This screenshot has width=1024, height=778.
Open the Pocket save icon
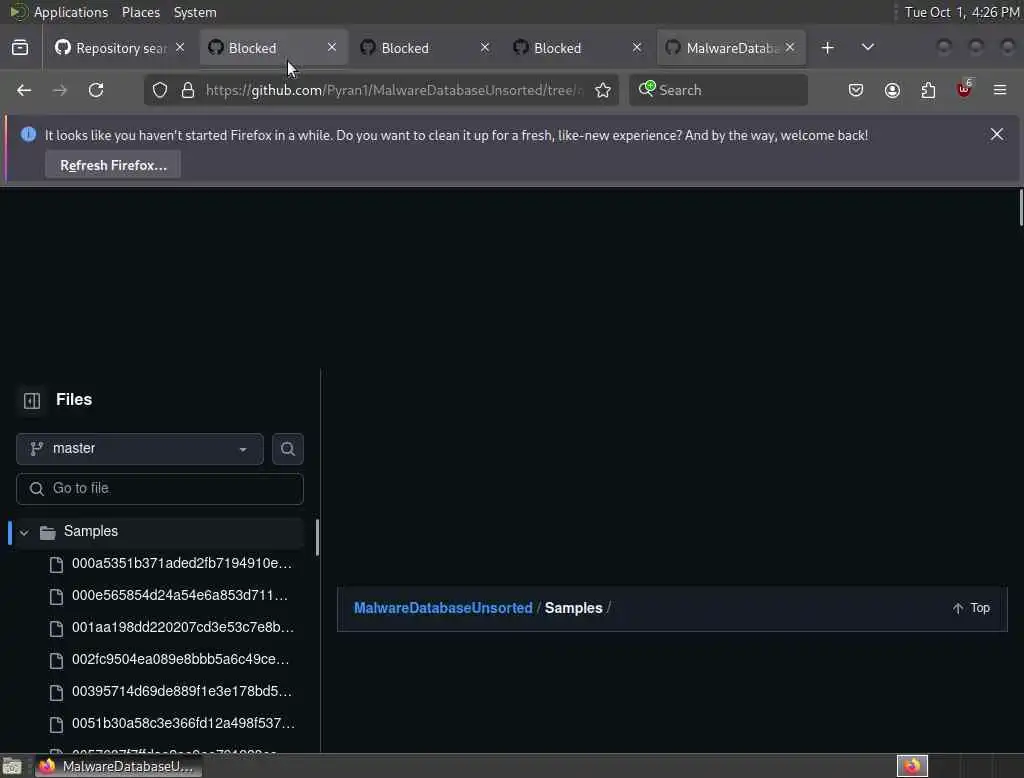[856, 90]
